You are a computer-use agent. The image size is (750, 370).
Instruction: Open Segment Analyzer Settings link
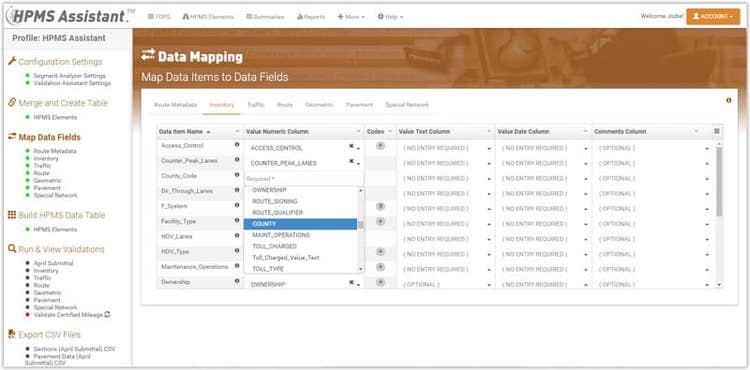69,76
